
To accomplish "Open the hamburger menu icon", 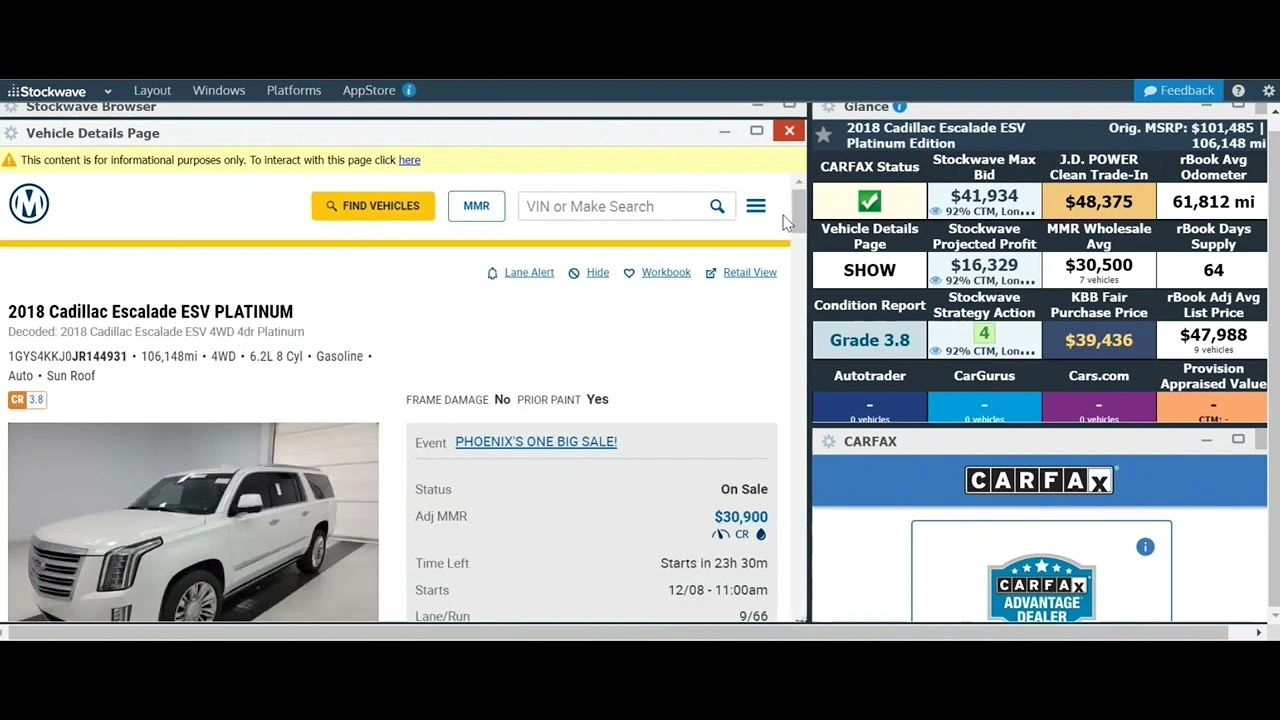I will 756,206.
